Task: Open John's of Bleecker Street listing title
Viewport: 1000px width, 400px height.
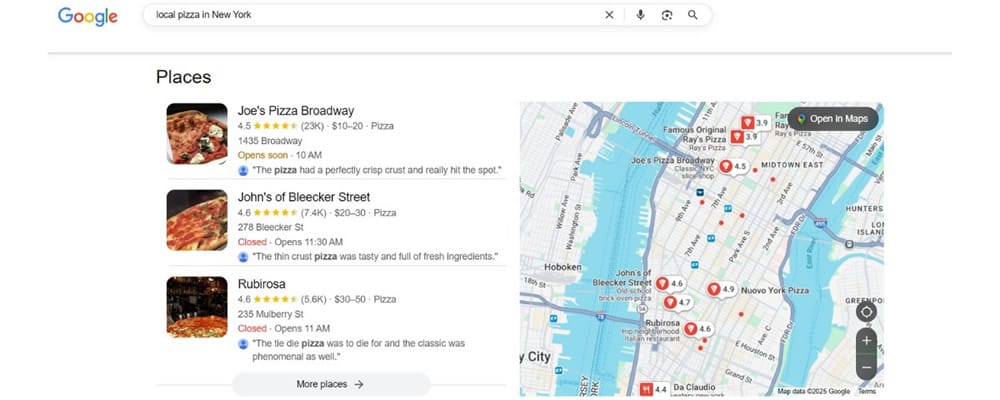Action: click(x=304, y=197)
